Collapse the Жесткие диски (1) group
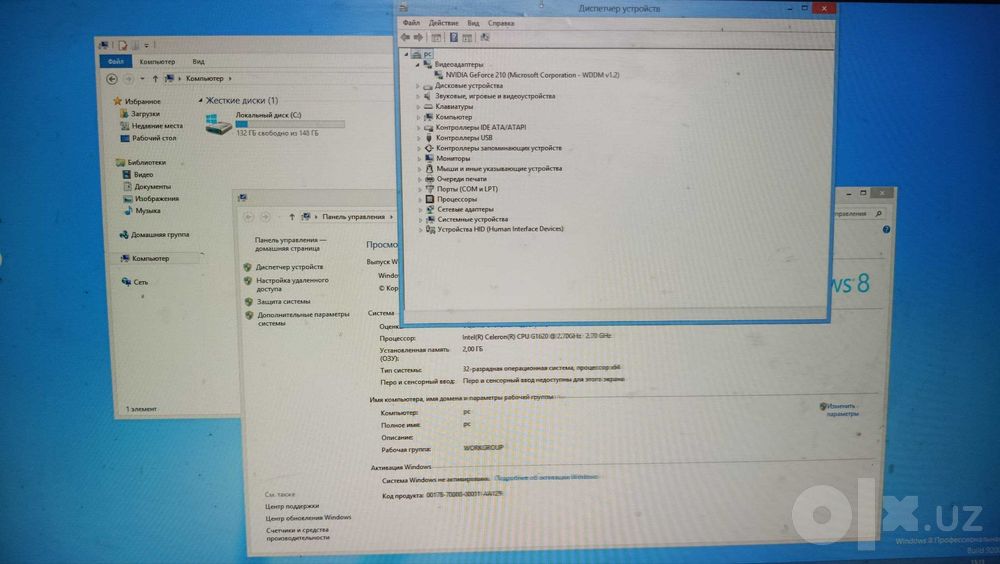1000x564 pixels. point(200,100)
